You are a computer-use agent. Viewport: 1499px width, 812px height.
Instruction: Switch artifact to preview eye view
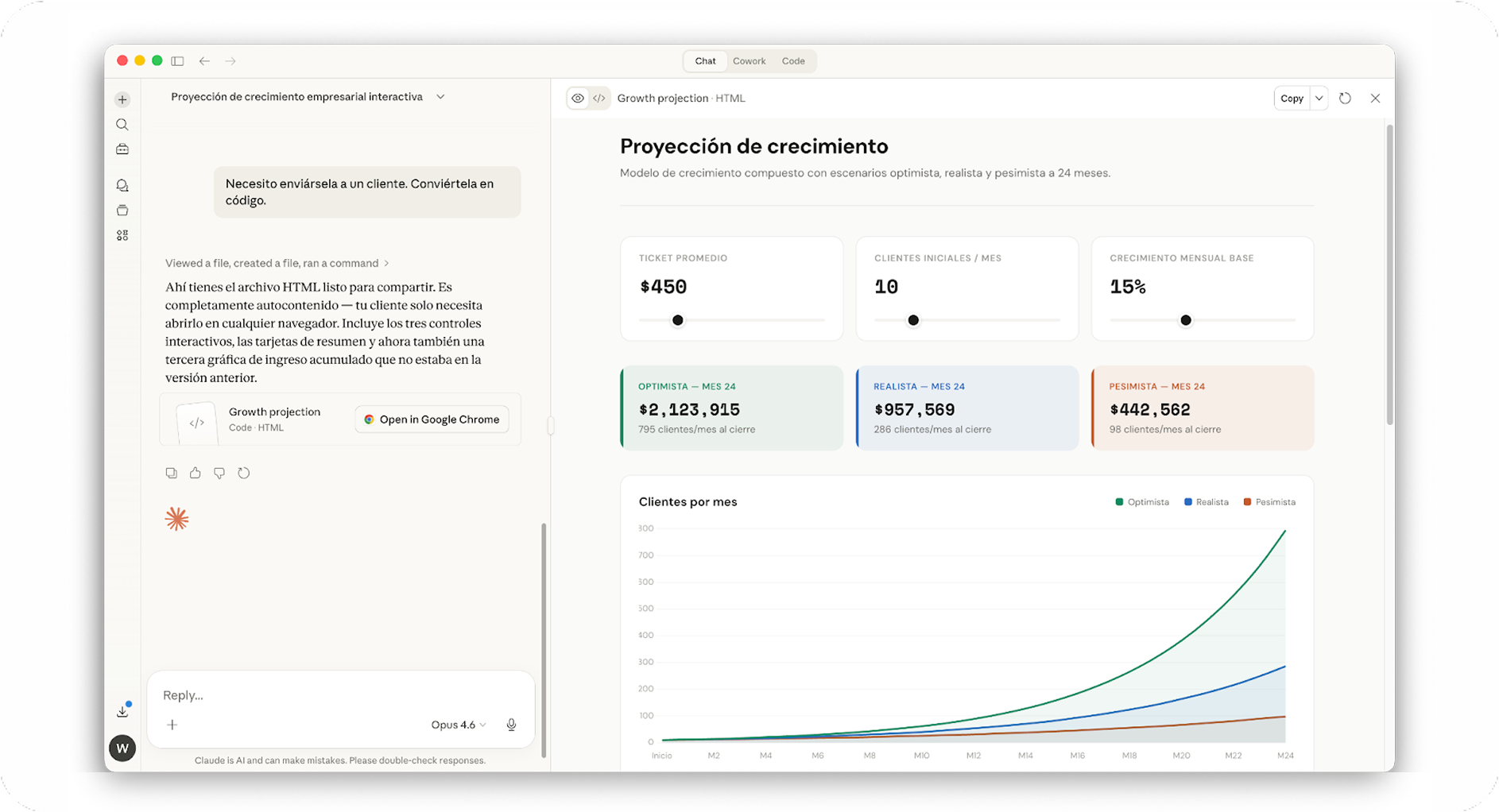[578, 99]
